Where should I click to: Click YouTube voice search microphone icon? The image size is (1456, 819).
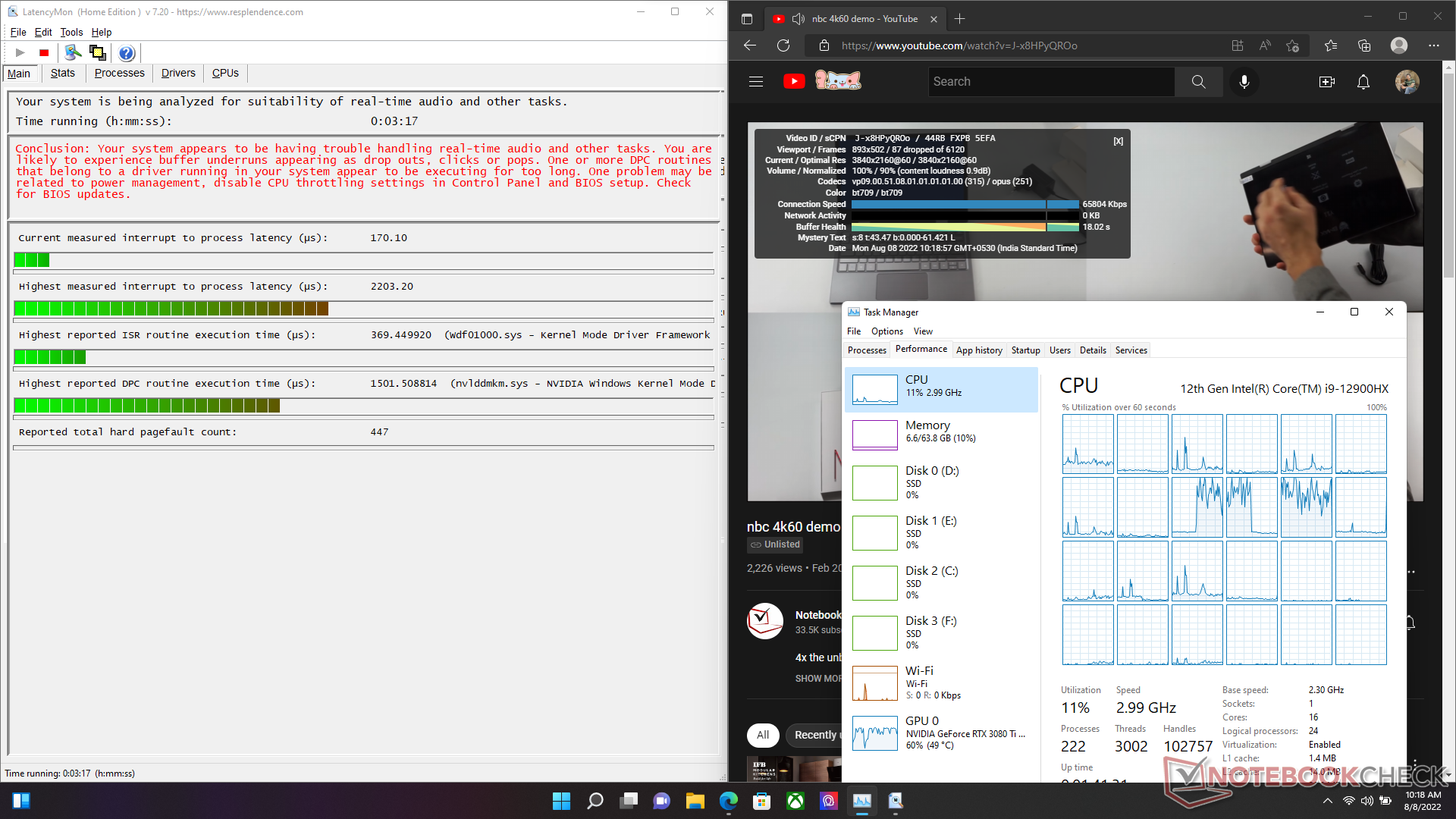point(1244,82)
